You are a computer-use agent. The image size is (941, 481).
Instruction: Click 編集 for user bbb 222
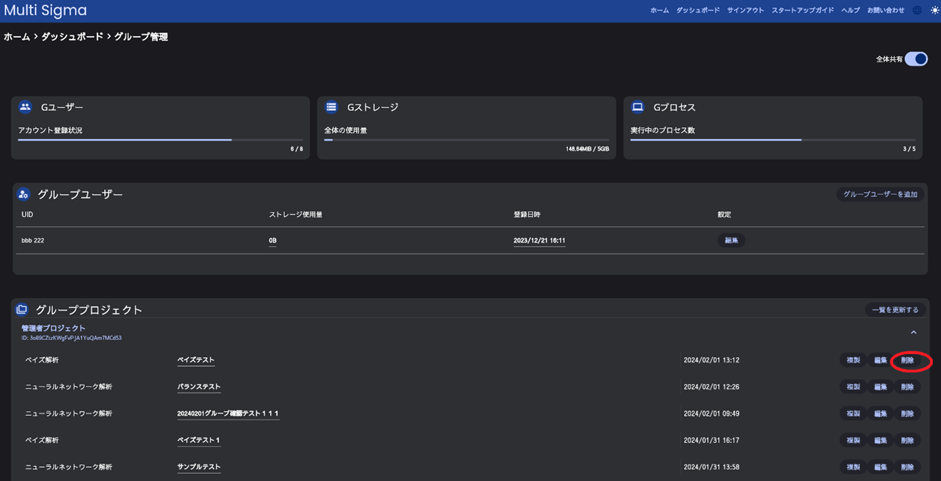[x=731, y=240]
